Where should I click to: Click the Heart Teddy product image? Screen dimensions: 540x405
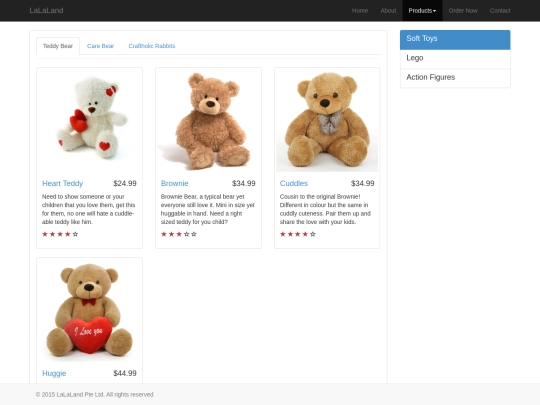click(89, 120)
